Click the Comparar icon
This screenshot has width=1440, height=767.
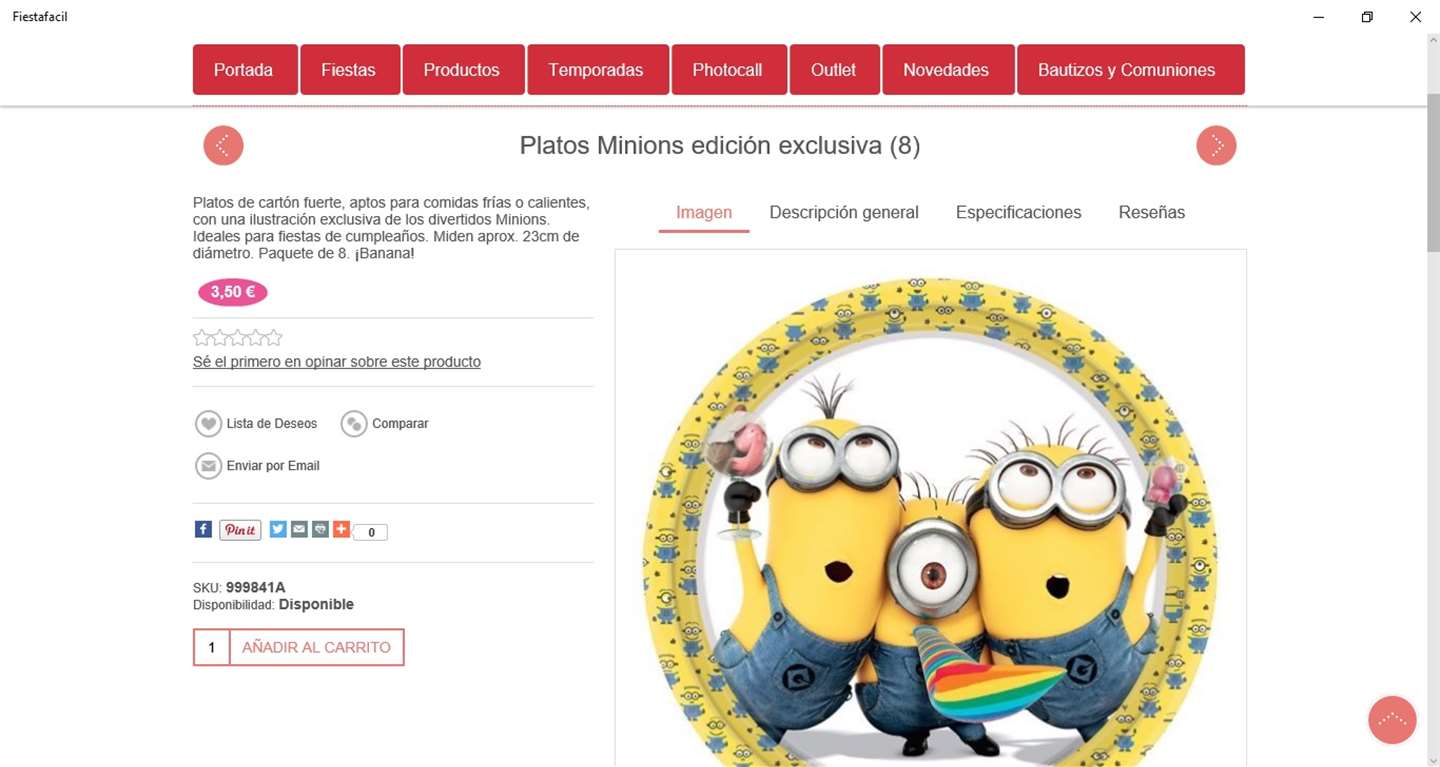[x=354, y=424]
